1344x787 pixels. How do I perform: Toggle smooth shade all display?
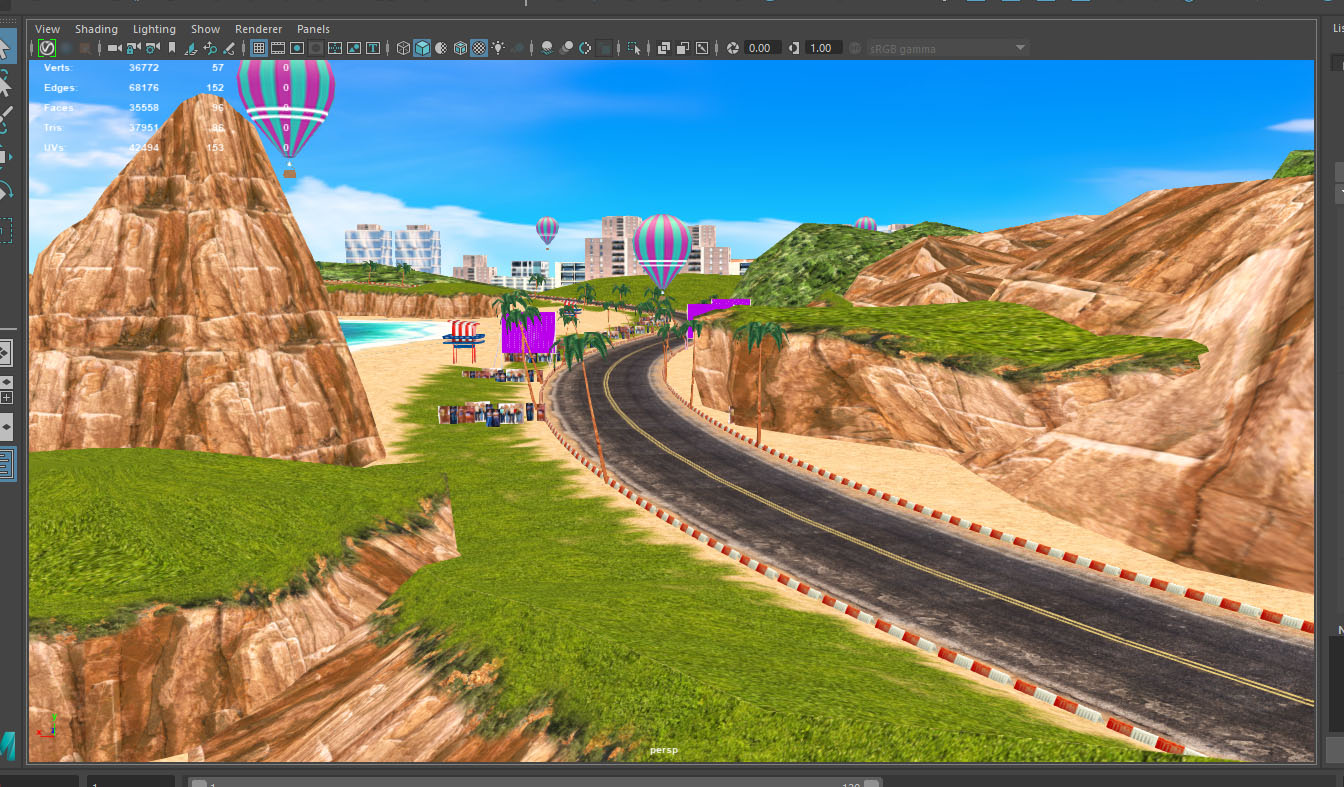coord(422,48)
